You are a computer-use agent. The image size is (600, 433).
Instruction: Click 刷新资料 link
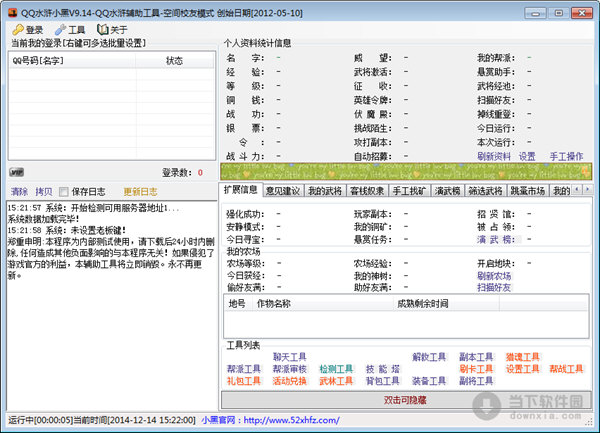494,156
